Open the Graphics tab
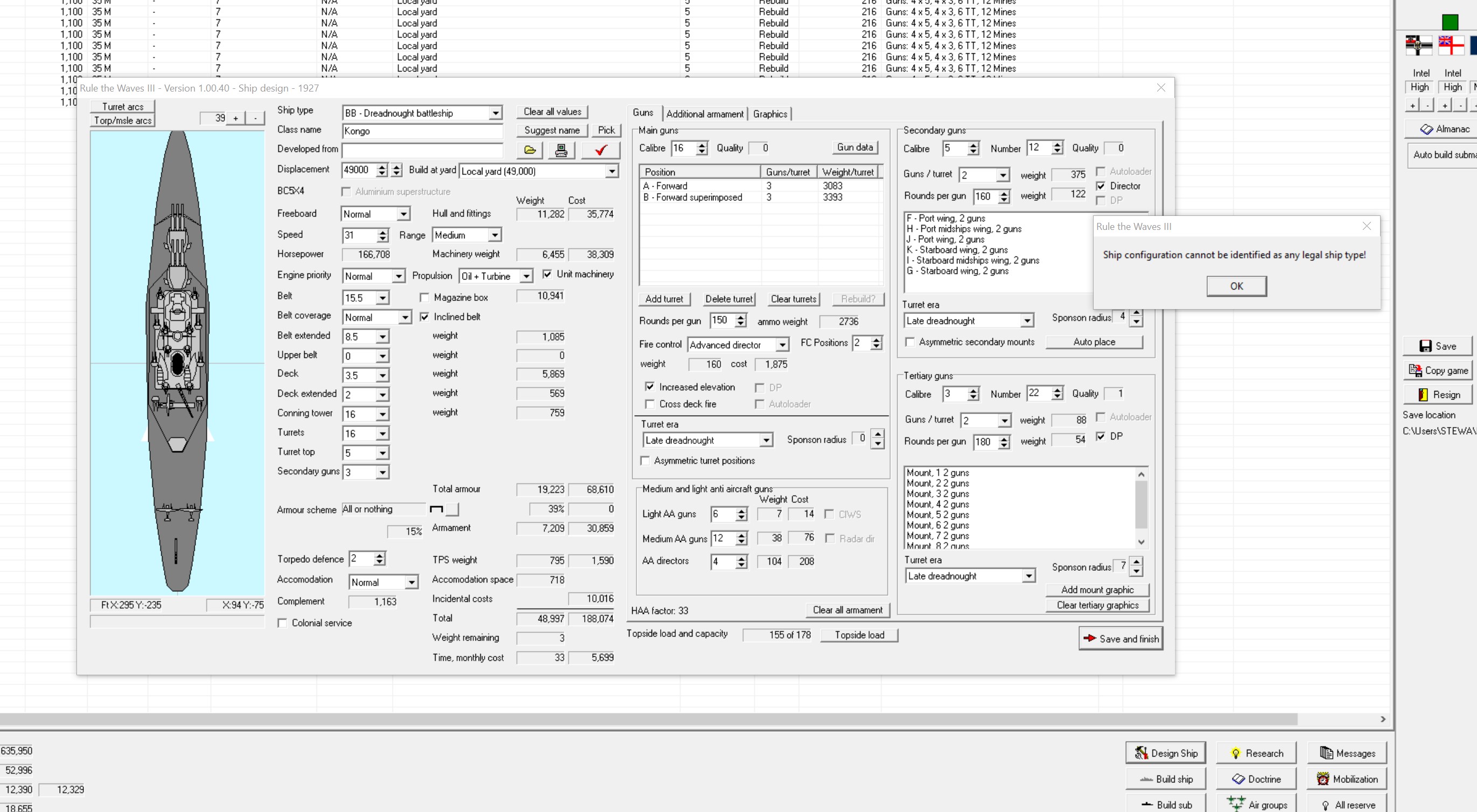 (x=770, y=114)
